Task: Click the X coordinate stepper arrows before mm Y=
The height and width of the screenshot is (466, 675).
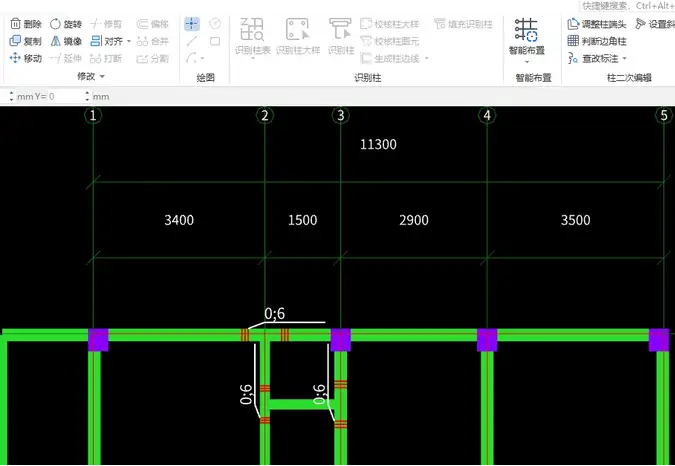Action: click(x=12, y=96)
